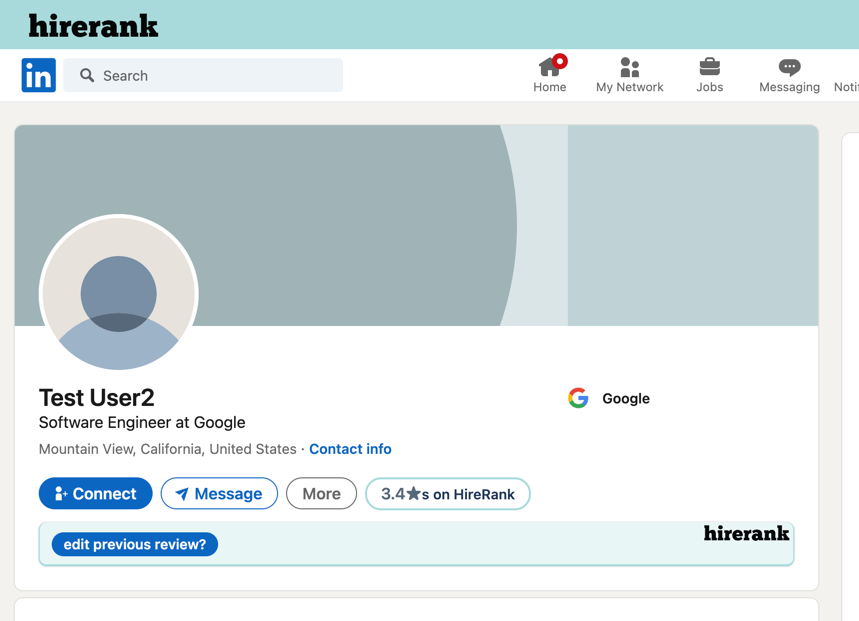Open the Contact info link
The image size is (859, 621).
pos(350,449)
